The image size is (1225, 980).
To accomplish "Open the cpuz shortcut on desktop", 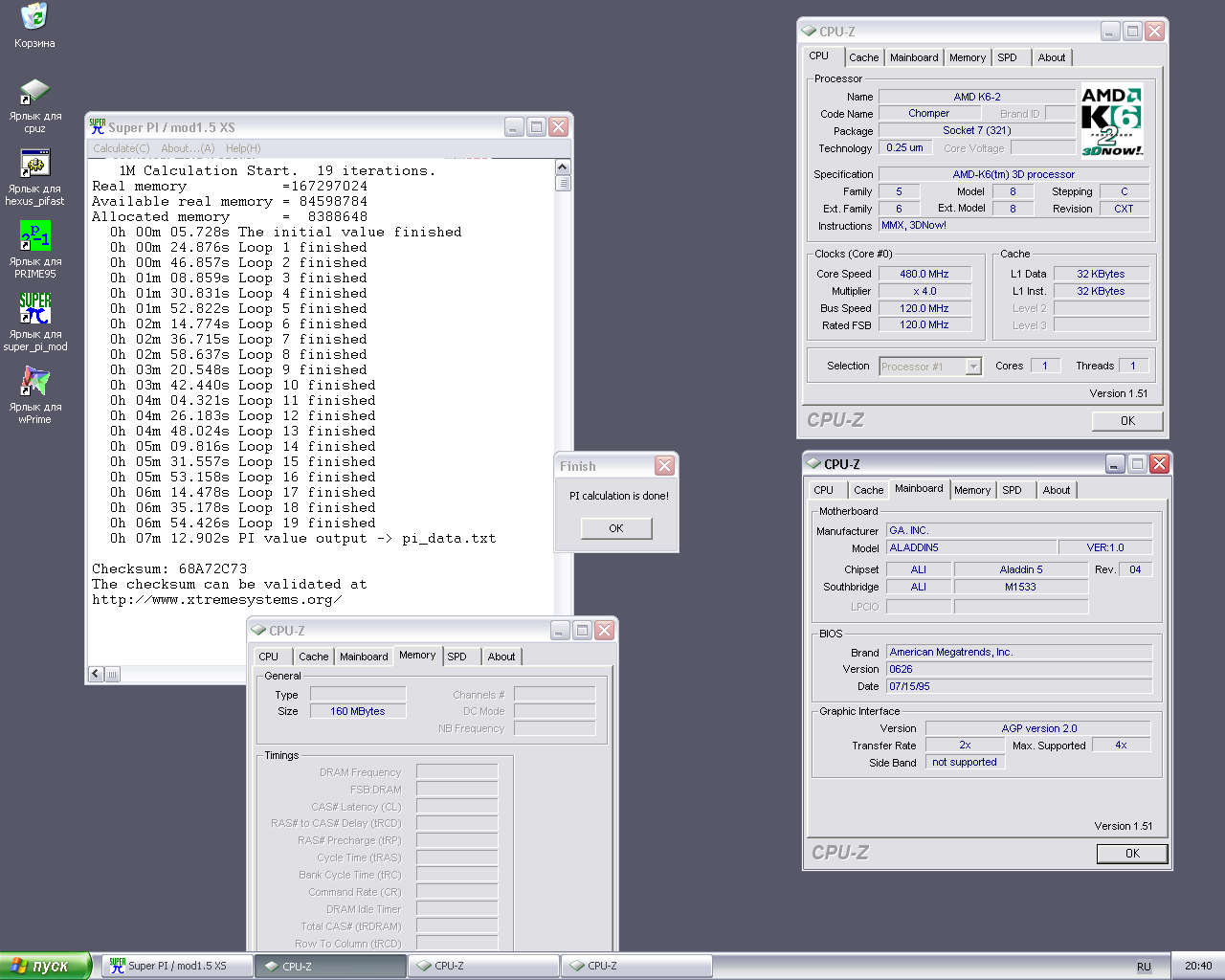I will (x=34, y=105).
